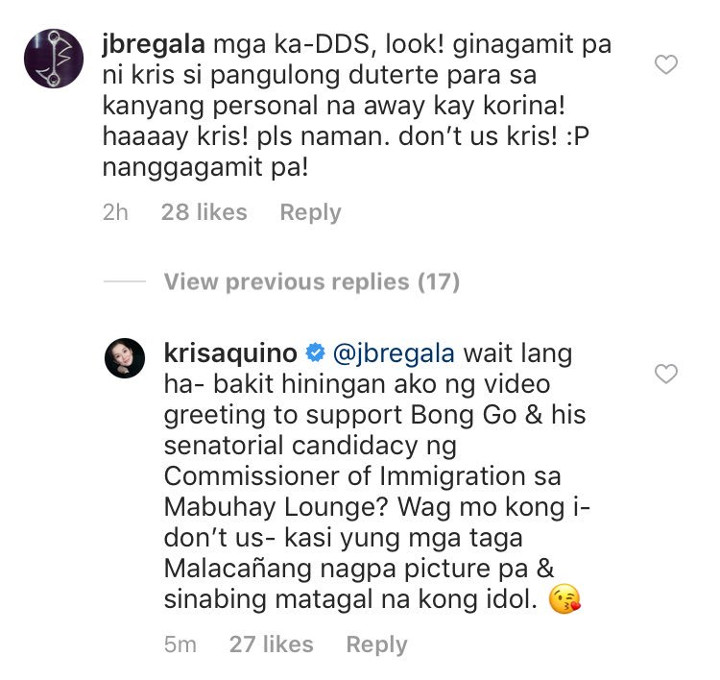Open the @jbregala mention in the reply

pyautogui.click(x=394, y=354)
